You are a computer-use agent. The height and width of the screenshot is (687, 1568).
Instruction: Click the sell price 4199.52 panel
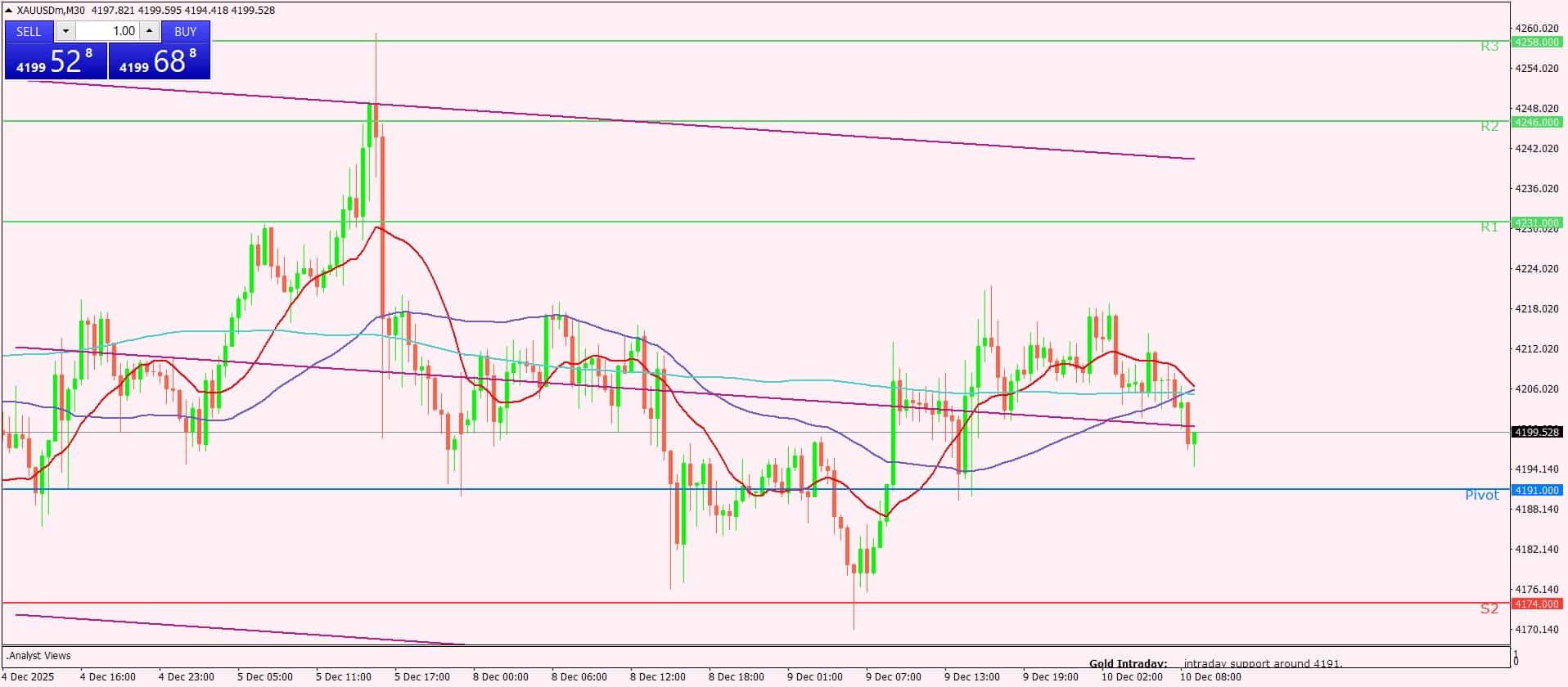(x=56, y=61)
